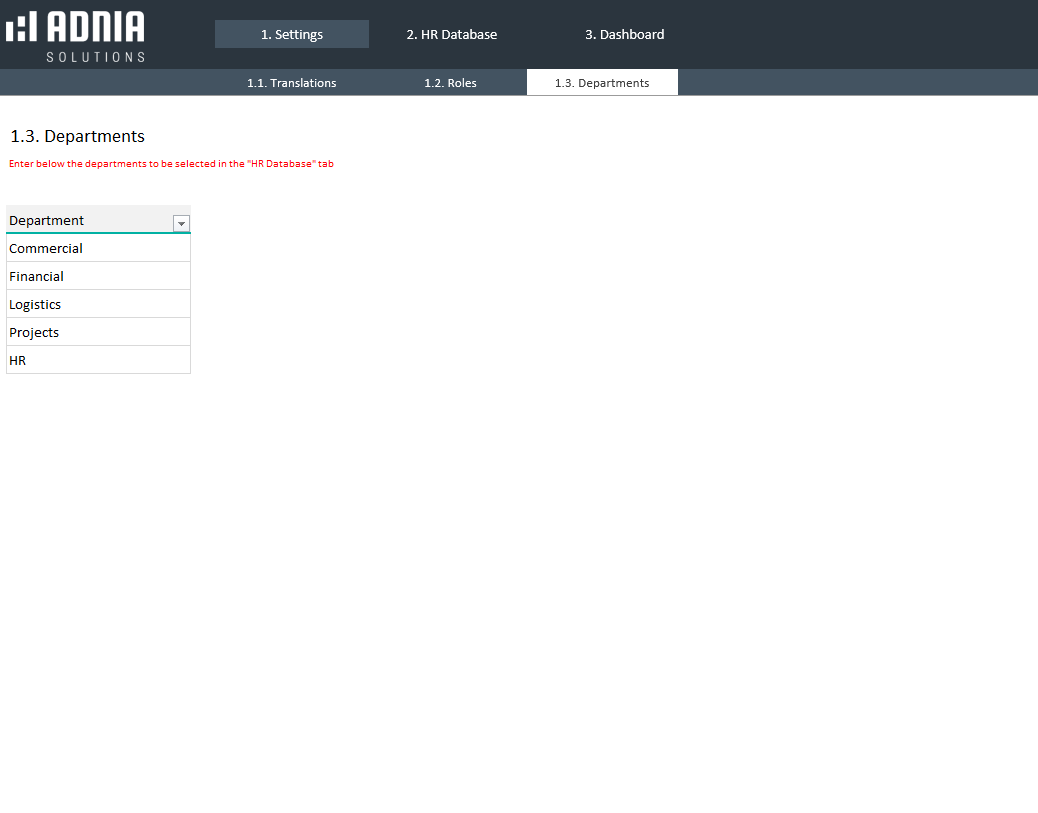Click the ADNIA logo bar-chart symbol
This screenshot has height=813, width=1038.
21,27
